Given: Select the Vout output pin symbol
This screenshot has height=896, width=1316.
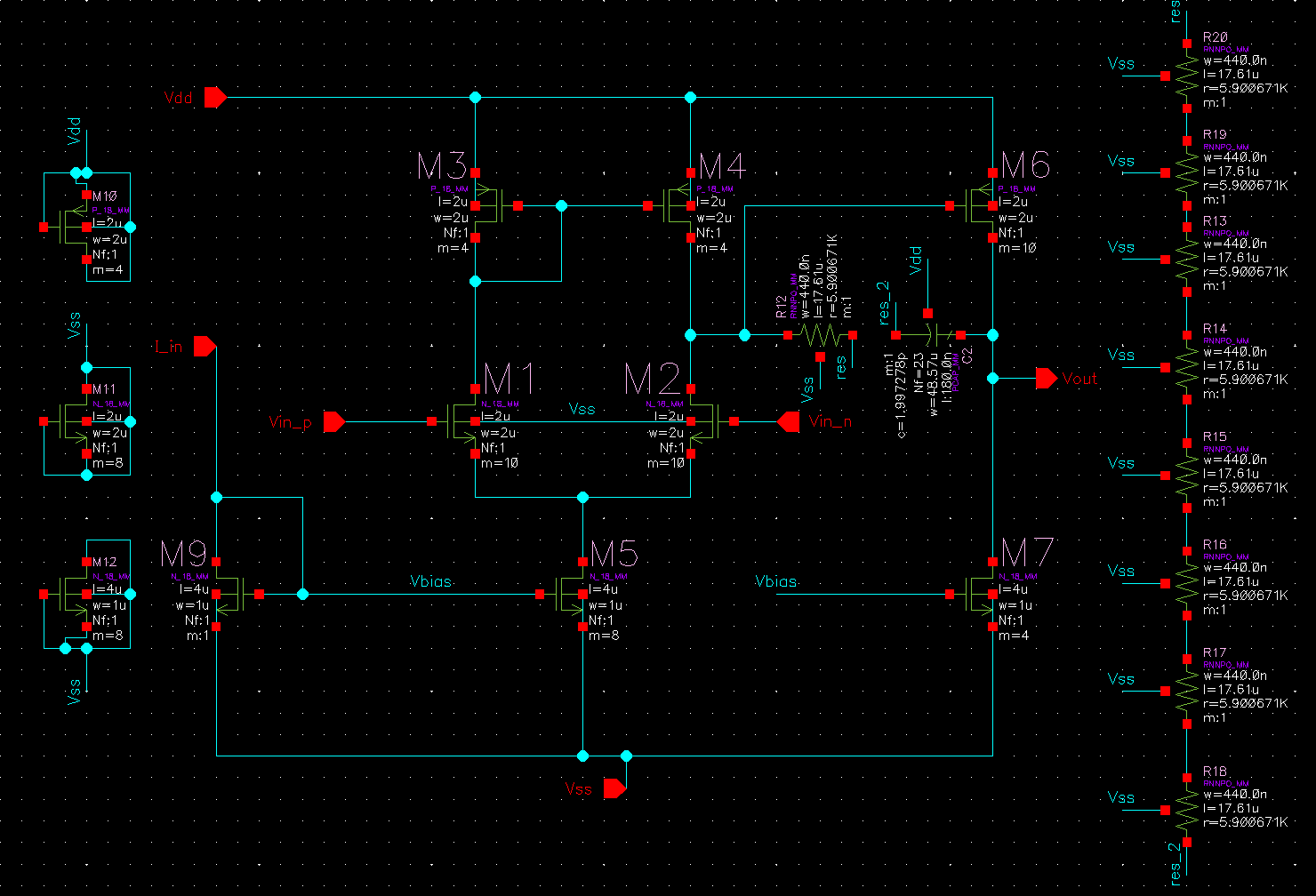Looking at the screenshot, I should 1047,379.
